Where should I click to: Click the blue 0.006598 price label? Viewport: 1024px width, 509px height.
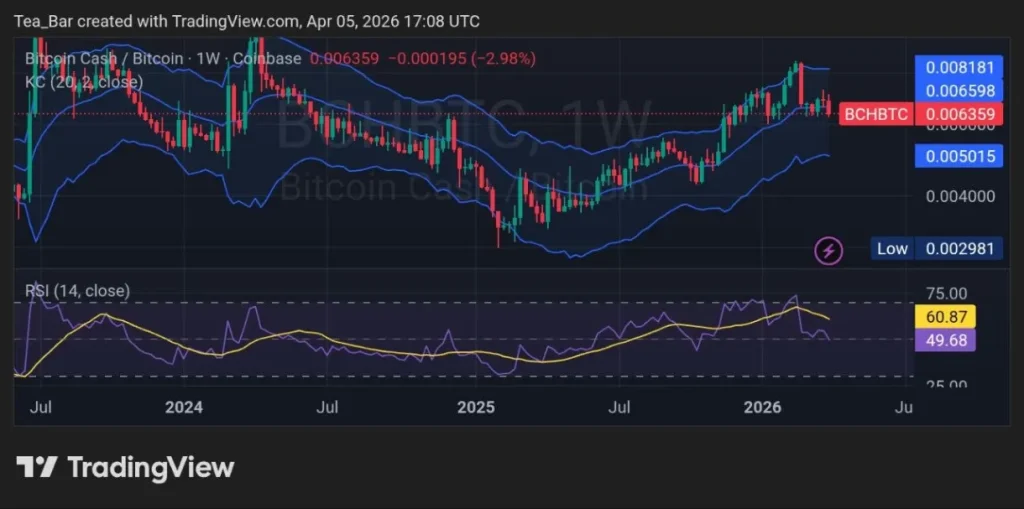tap(960, 91)
